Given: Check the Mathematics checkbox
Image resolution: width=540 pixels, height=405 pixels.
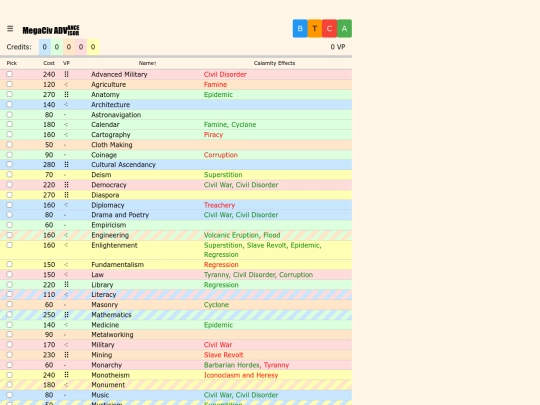Looking at the screenshot, I should point(10,314).
